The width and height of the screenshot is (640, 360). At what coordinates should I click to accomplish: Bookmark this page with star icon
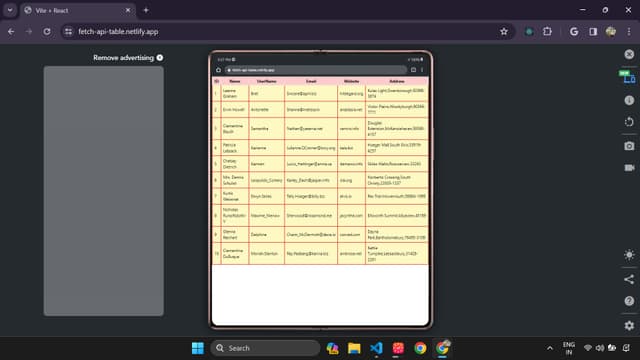click(504, 31)
